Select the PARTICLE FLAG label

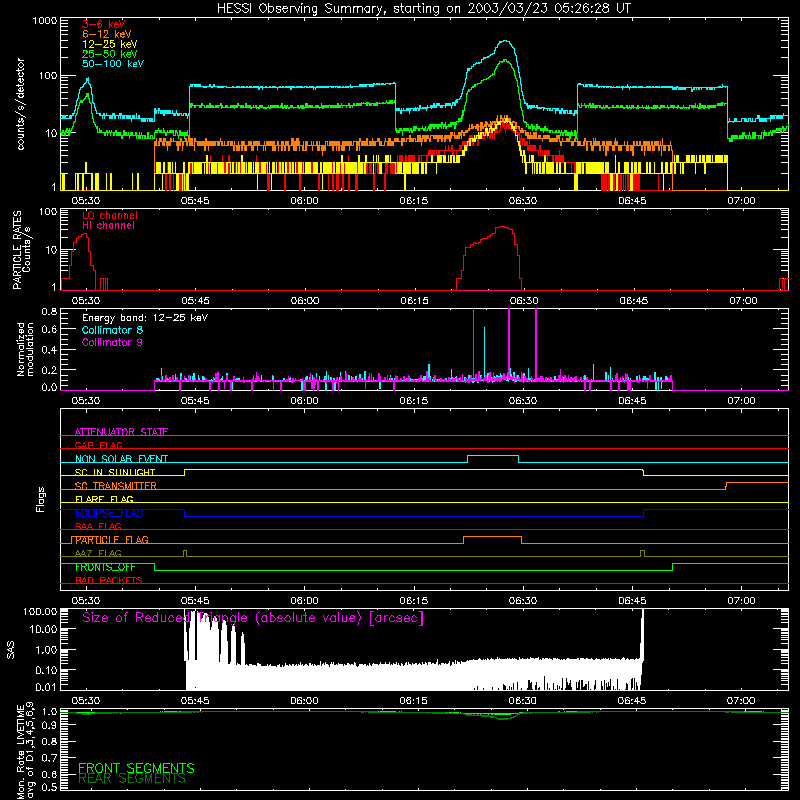tap(112, 539)
